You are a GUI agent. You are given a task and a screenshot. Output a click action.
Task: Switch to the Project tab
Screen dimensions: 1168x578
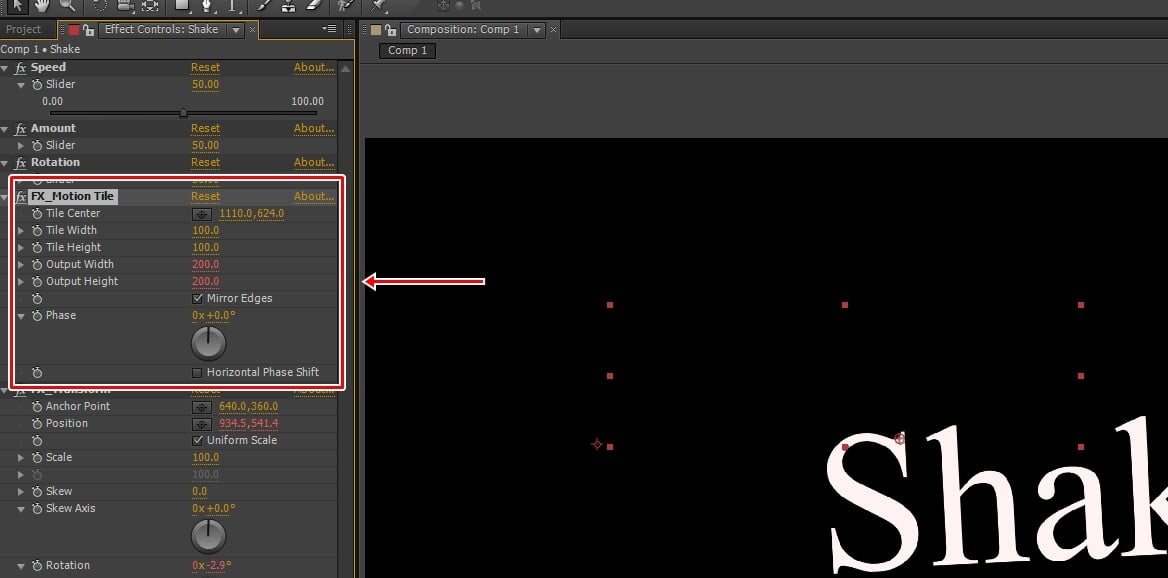click(24, 30)
